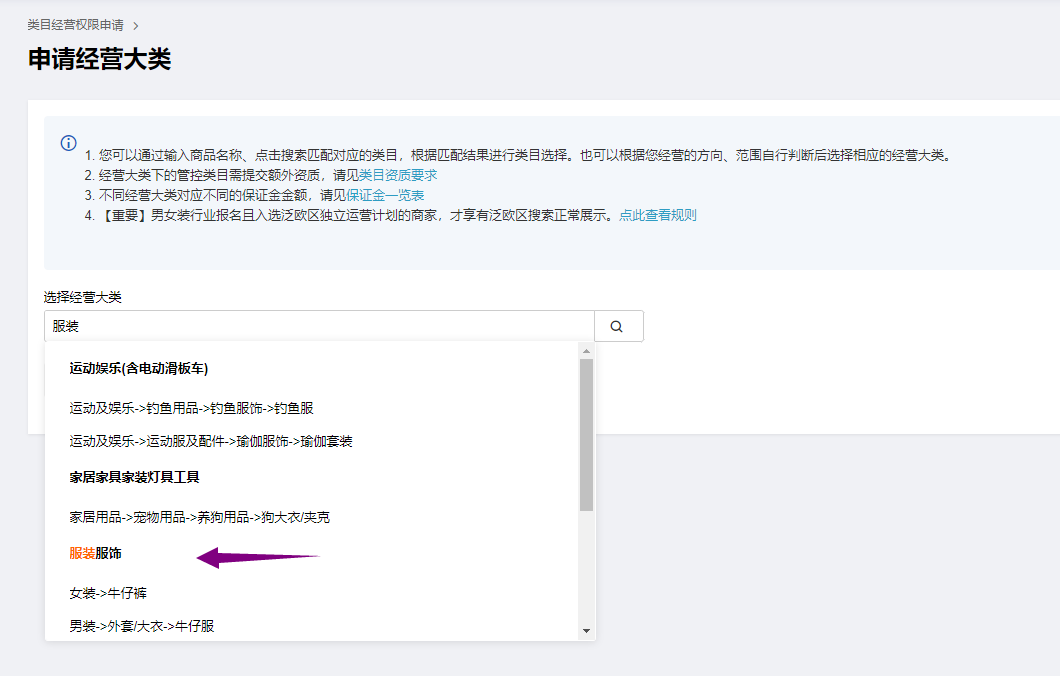This screenshot has width=1060, height=676.
Task: Open the 类目资质要求 link
Action: 398,175
